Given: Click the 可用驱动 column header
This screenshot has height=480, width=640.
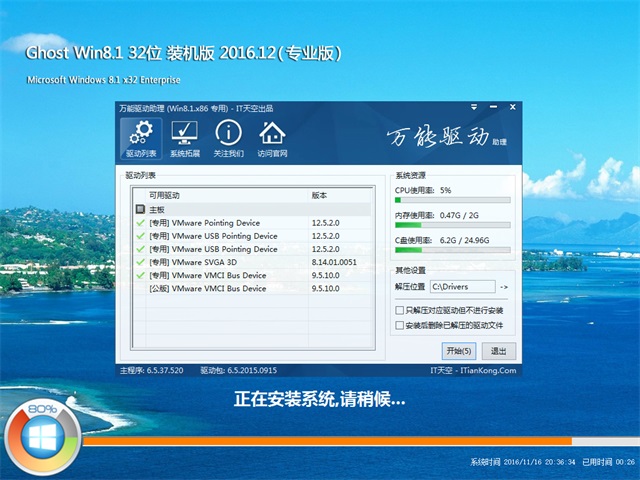Looking at the screenshot, I should [x=165, y=195].
